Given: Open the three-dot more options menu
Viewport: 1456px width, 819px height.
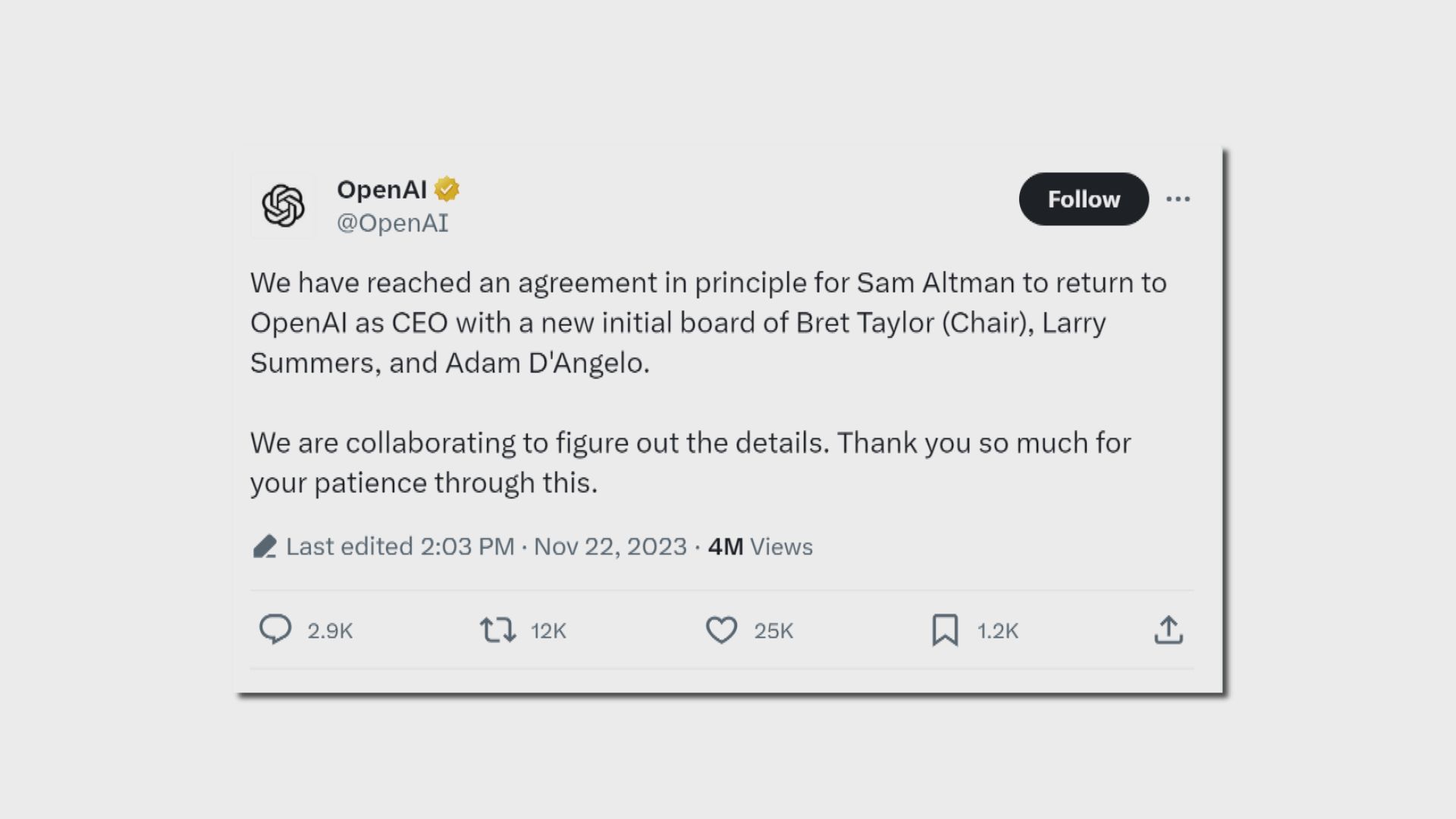Looking at the screenshot, I should point(1178,199).
